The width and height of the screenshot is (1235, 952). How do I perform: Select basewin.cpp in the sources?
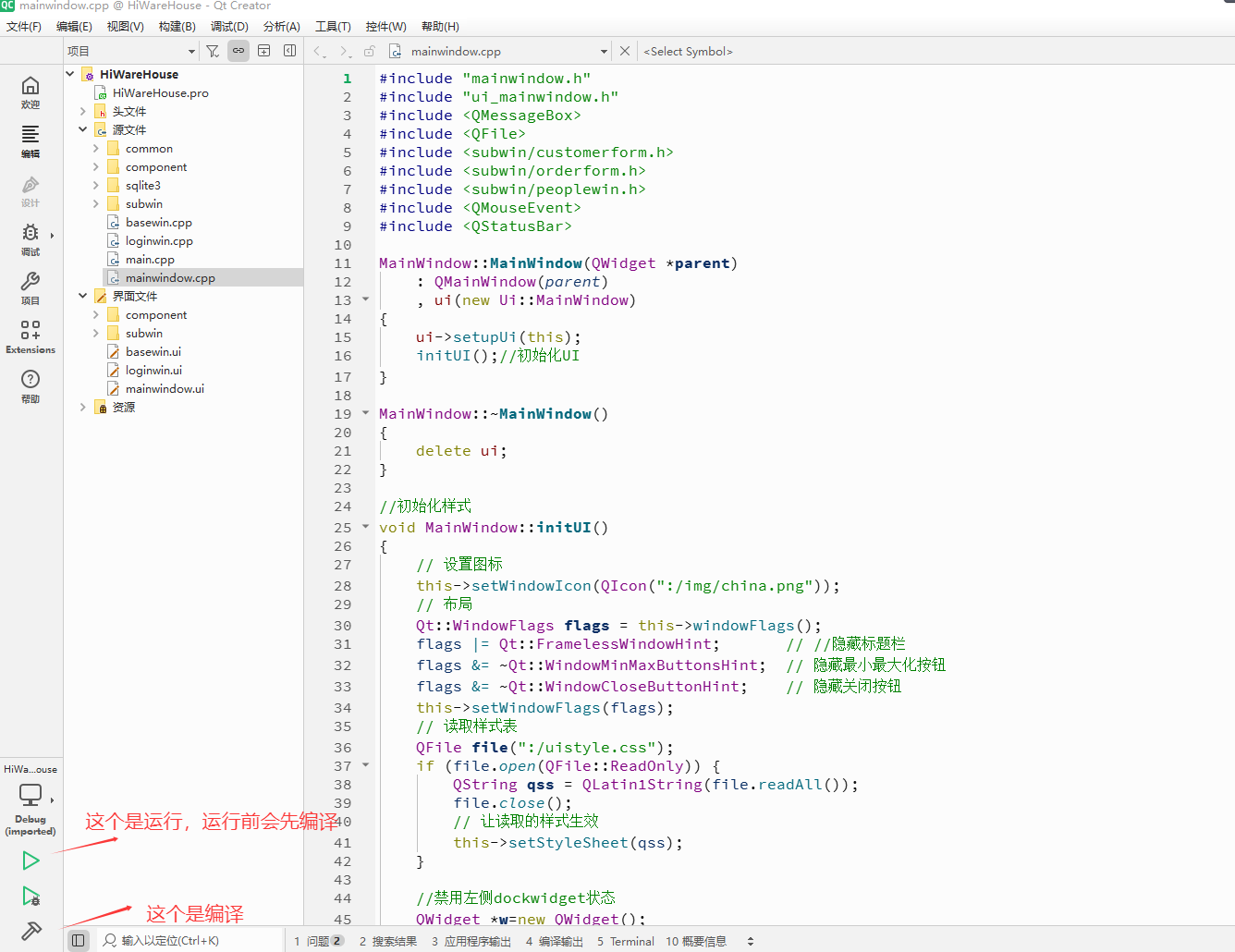(158, 222)
